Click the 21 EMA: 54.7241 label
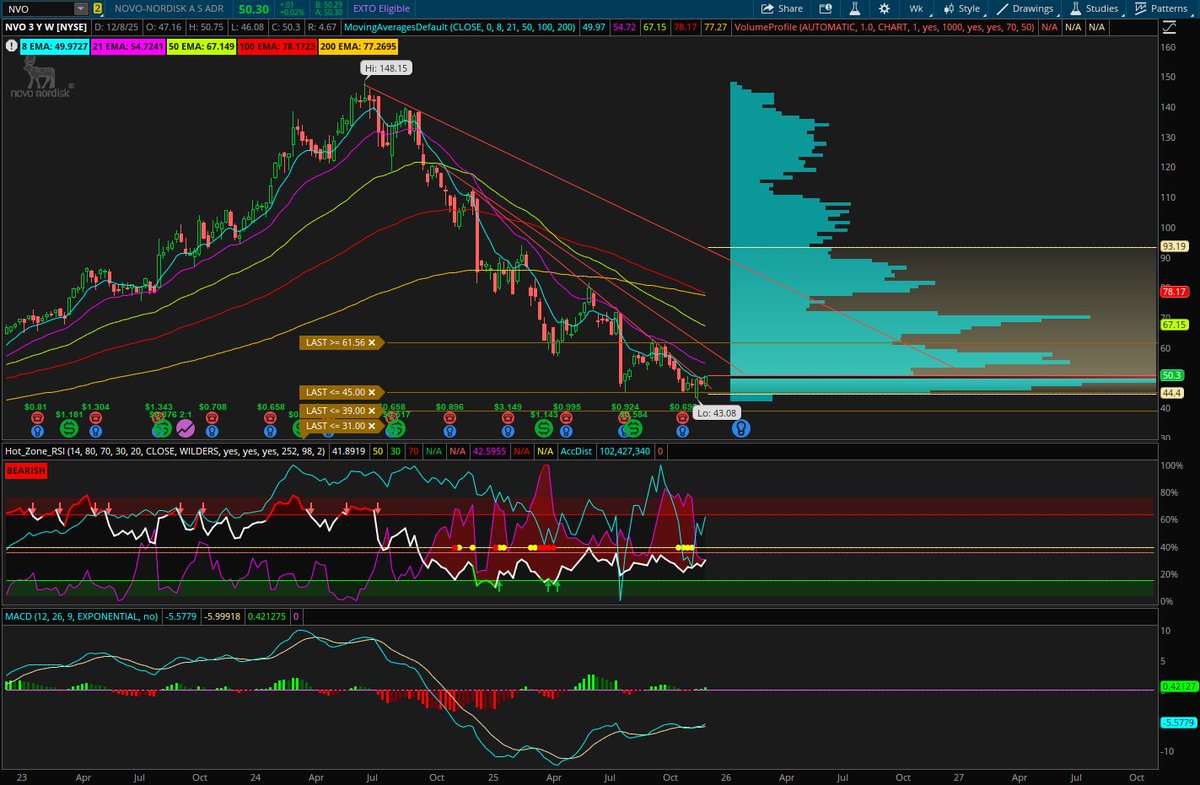1200x785 pixels. (128, 45)
